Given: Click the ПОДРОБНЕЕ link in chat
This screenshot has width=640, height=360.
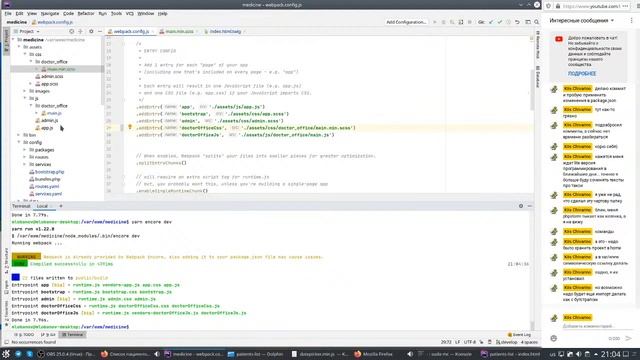Looking at the screenshot, I should click(x=582, y=73).
